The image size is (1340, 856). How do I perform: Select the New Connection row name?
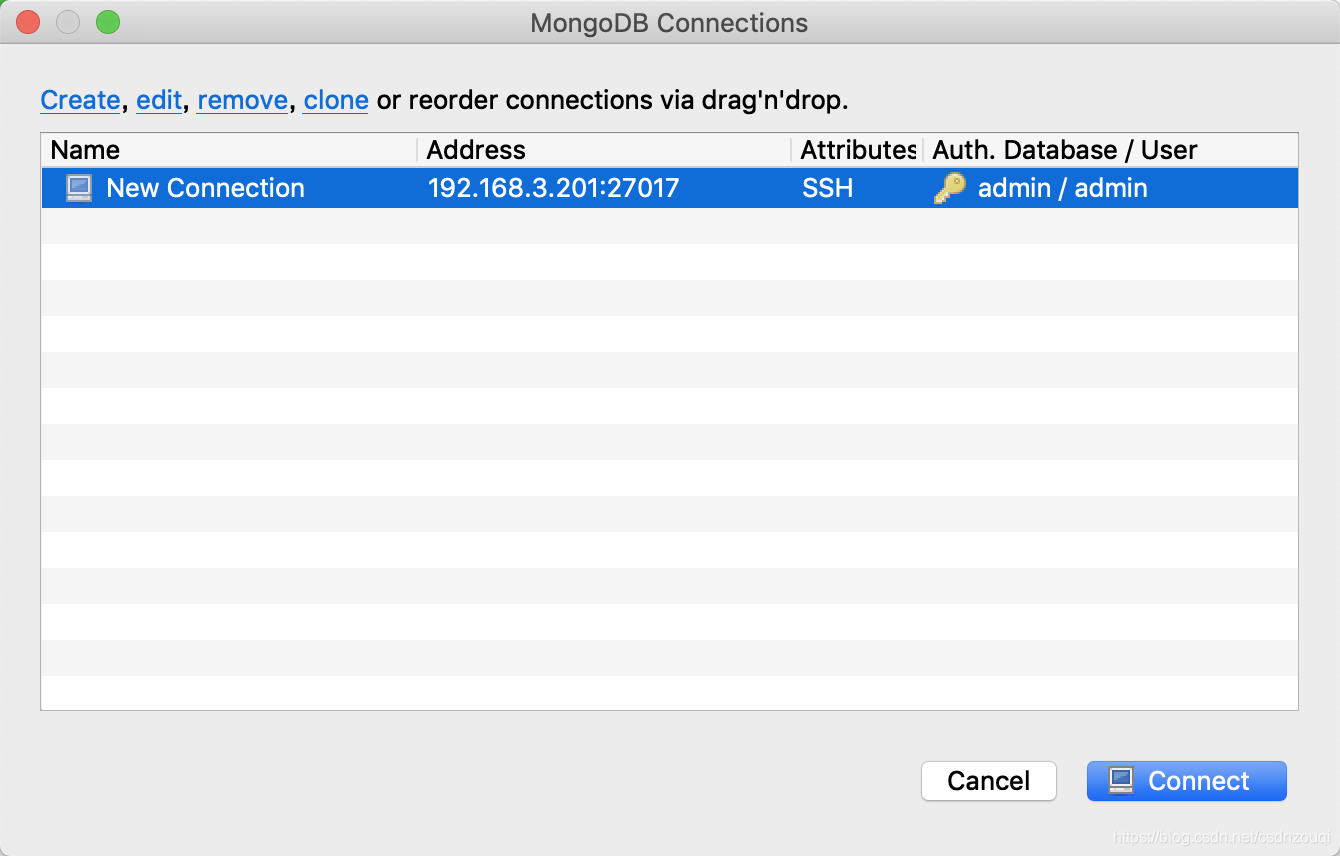coord(205,188)
